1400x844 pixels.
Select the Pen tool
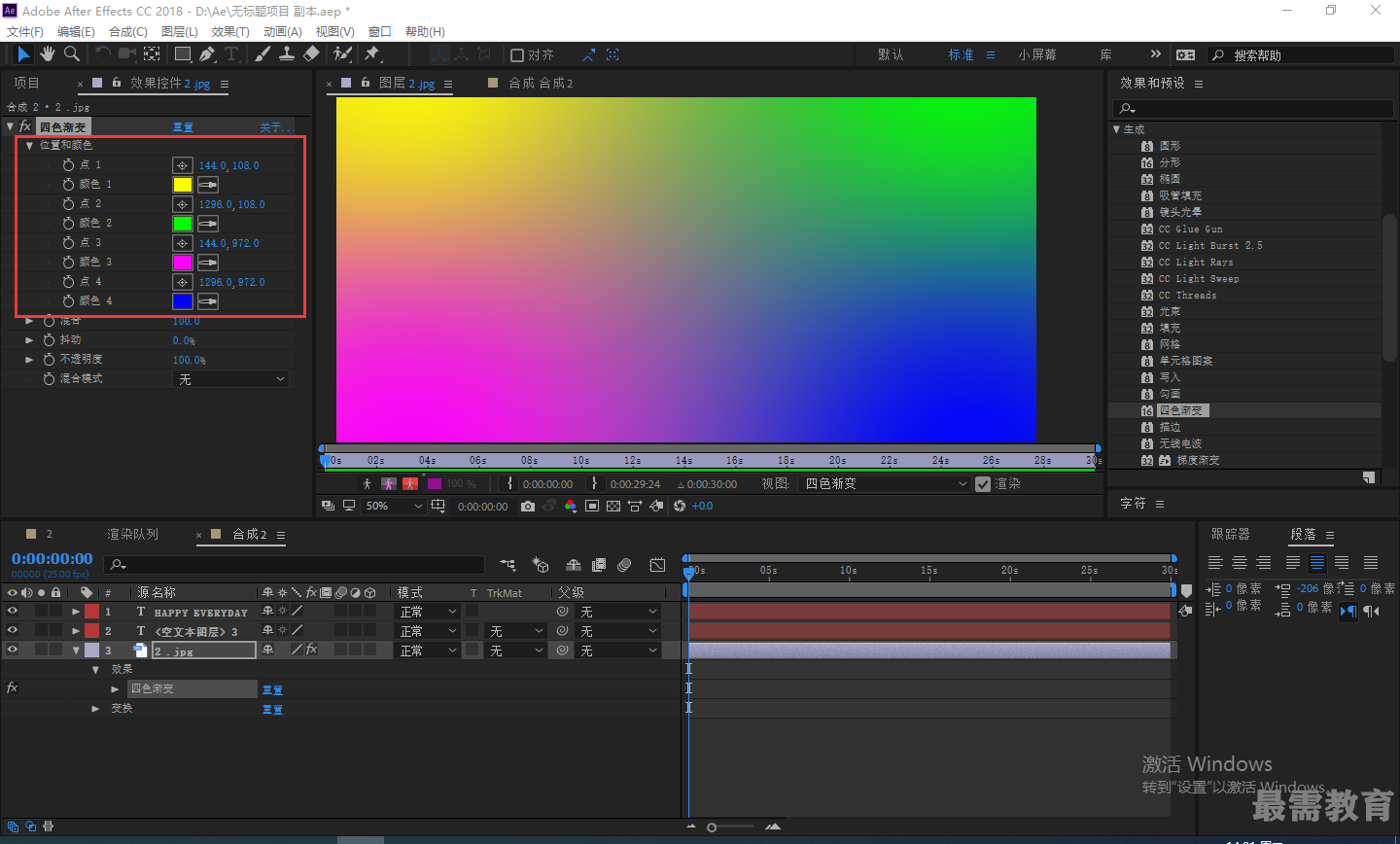(207, 54)
